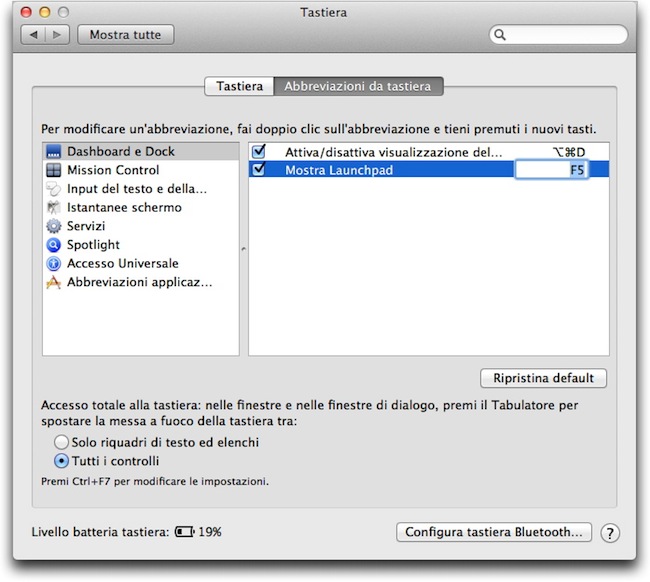Uncheck Attiva/disattiva visualizzazione del Dock checkbox
Image resolution: width=650 pixels, height=582 pixels.
pos(259,151)
